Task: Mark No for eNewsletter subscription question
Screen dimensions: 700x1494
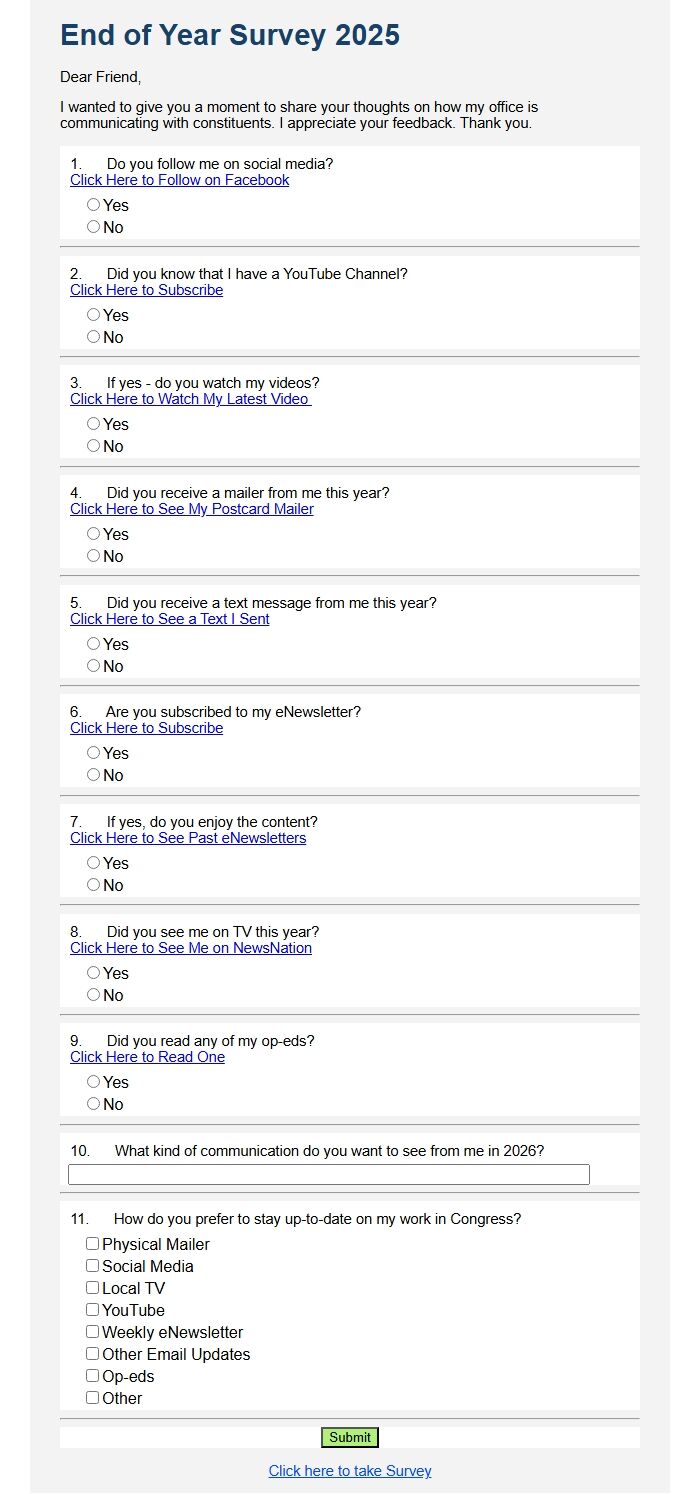Action: [94, 775]
